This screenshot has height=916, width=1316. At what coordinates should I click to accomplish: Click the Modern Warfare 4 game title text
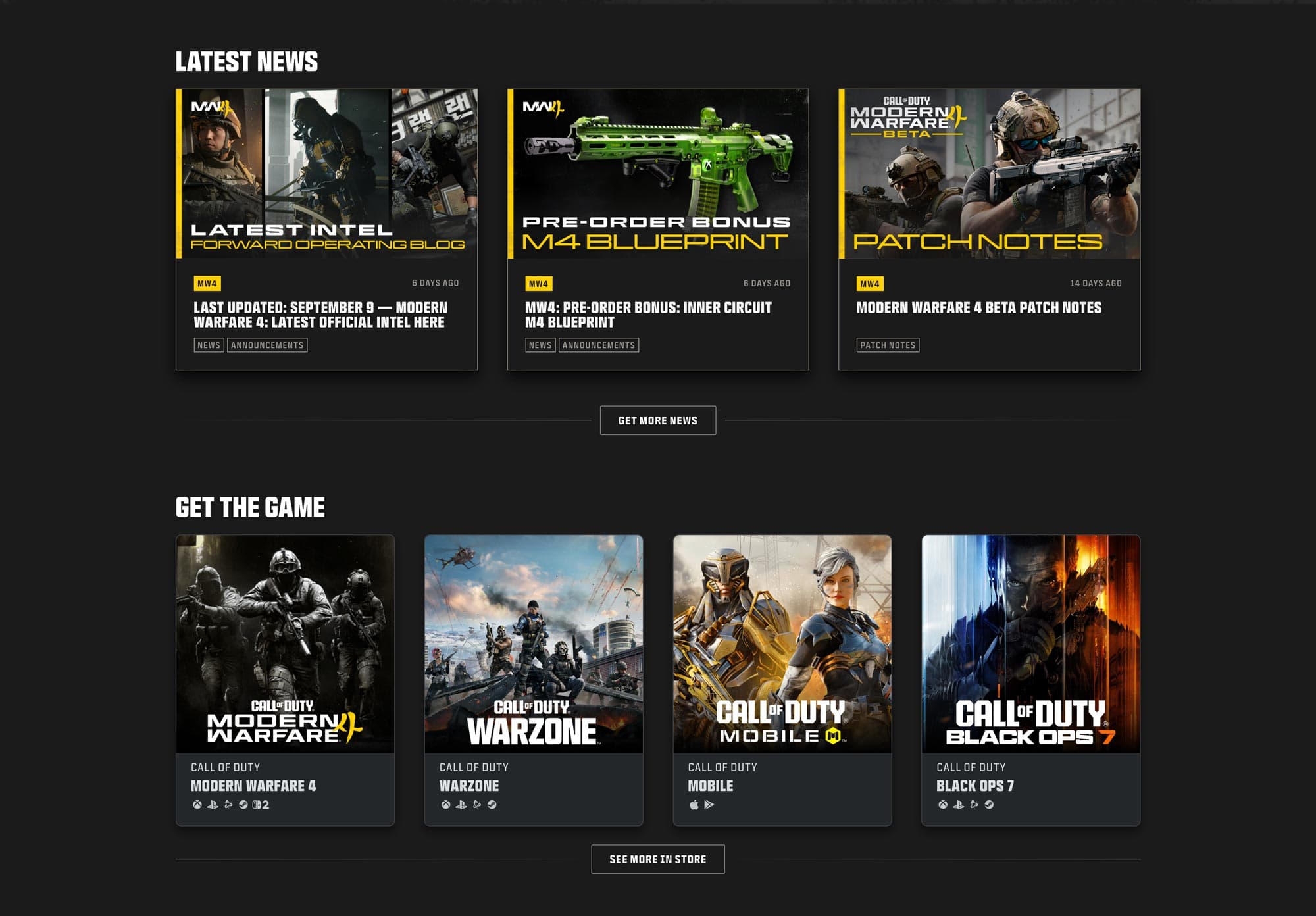pos(253,786)
